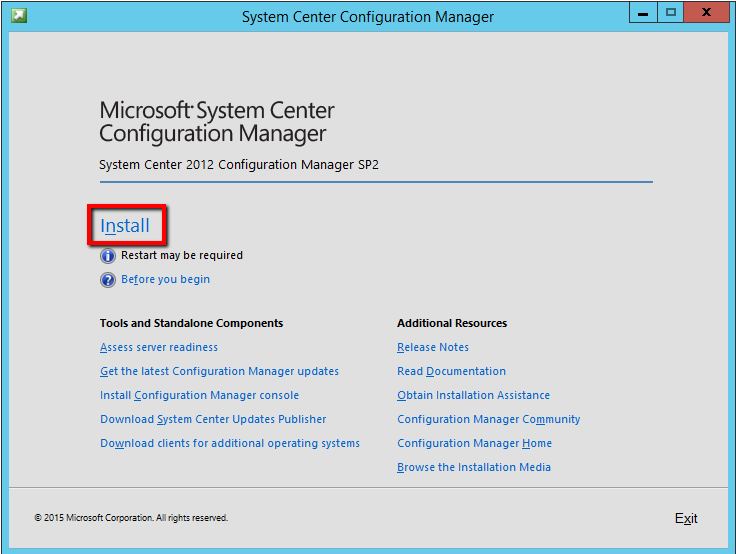This screenshot has height=554, width=736.
Task: Close the setup window with red X
Action: pyautogui.click(x=706, y=13)
